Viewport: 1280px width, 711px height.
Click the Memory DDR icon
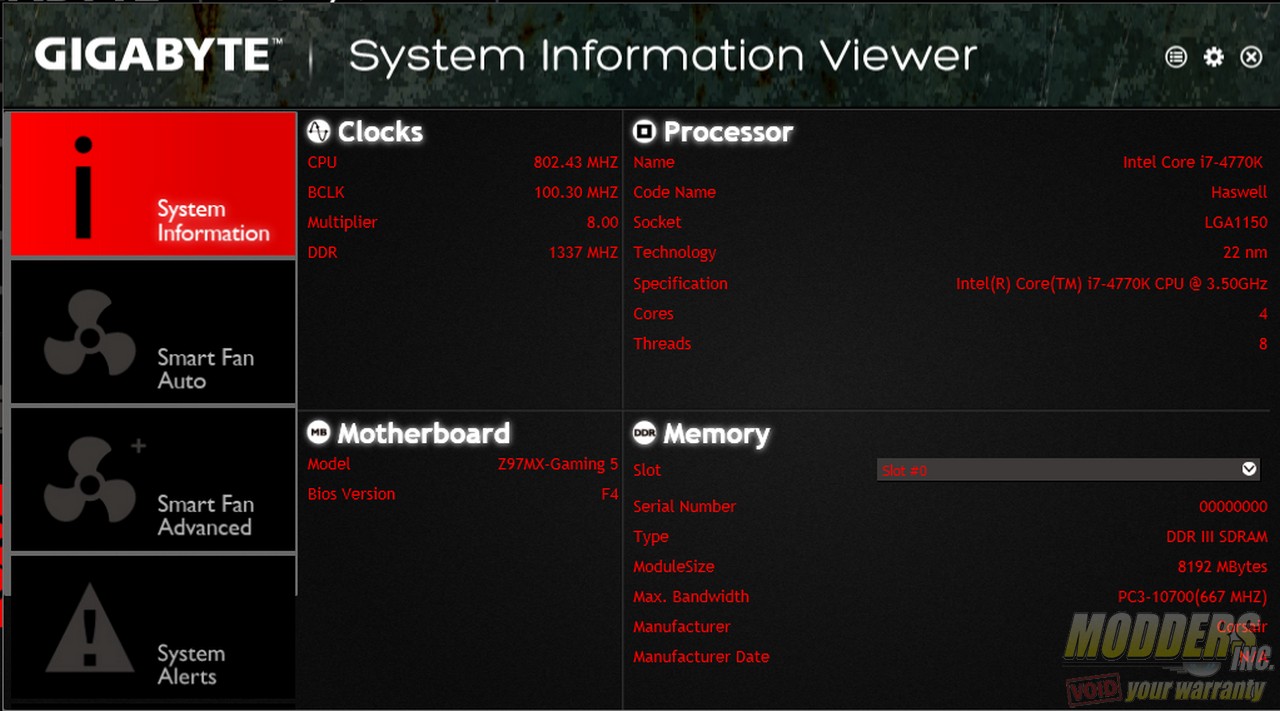pyautogui.click(x=645, y=433)
